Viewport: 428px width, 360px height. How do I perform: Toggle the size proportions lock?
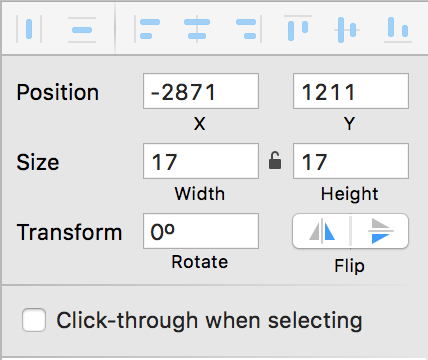coord(275,161)
